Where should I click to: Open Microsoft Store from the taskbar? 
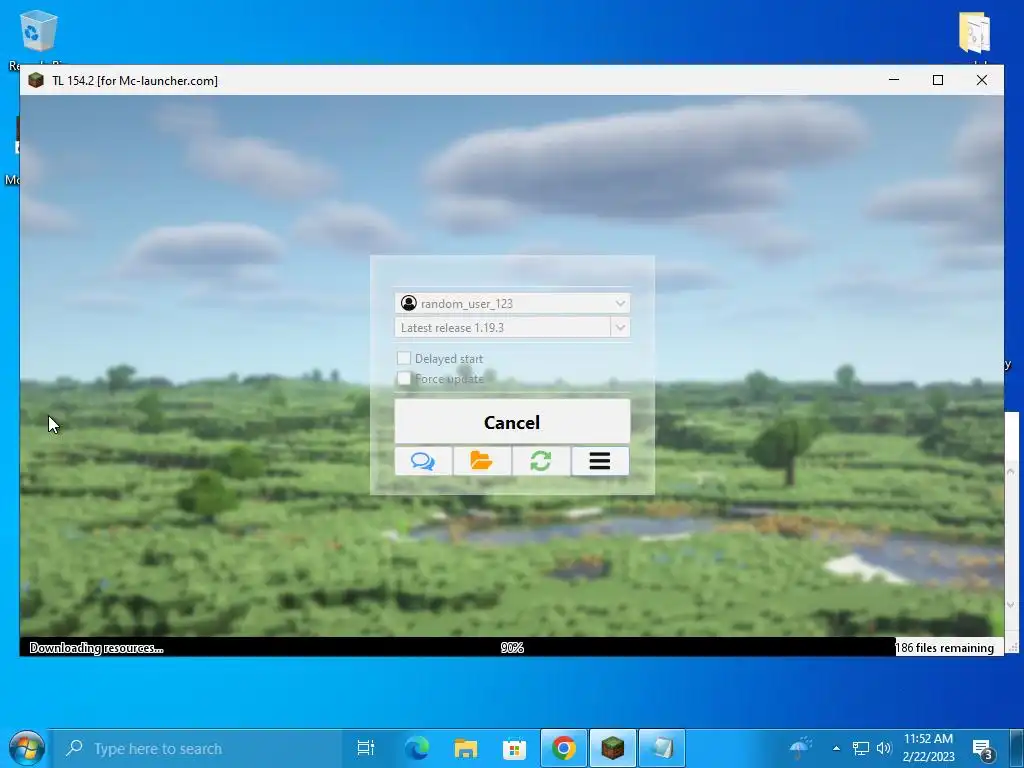[x=514, y=748]
